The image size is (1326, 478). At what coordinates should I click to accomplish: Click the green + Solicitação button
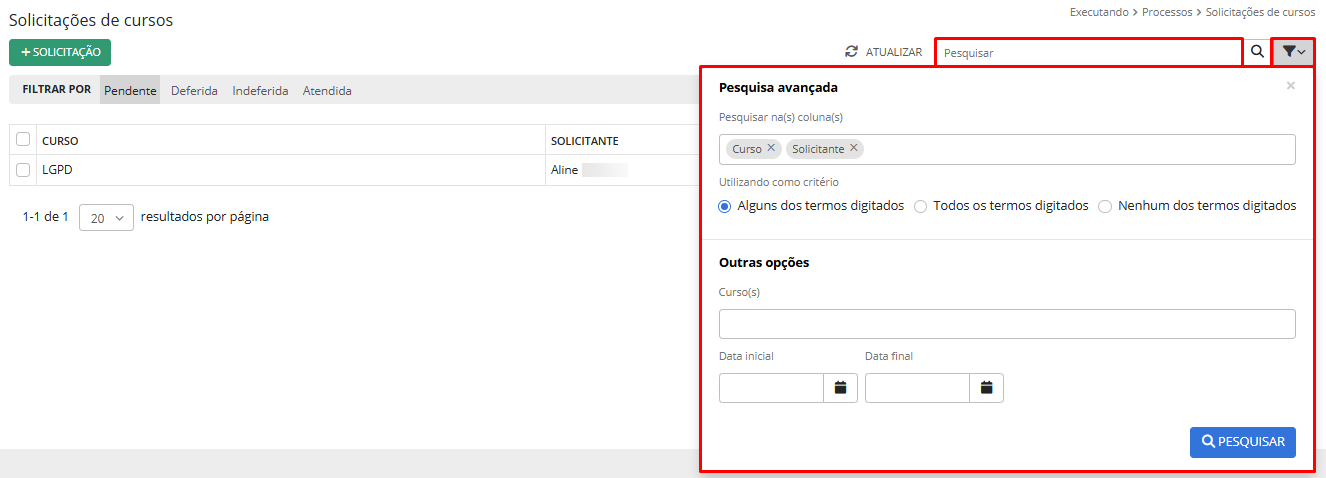(x=60, y=52)
